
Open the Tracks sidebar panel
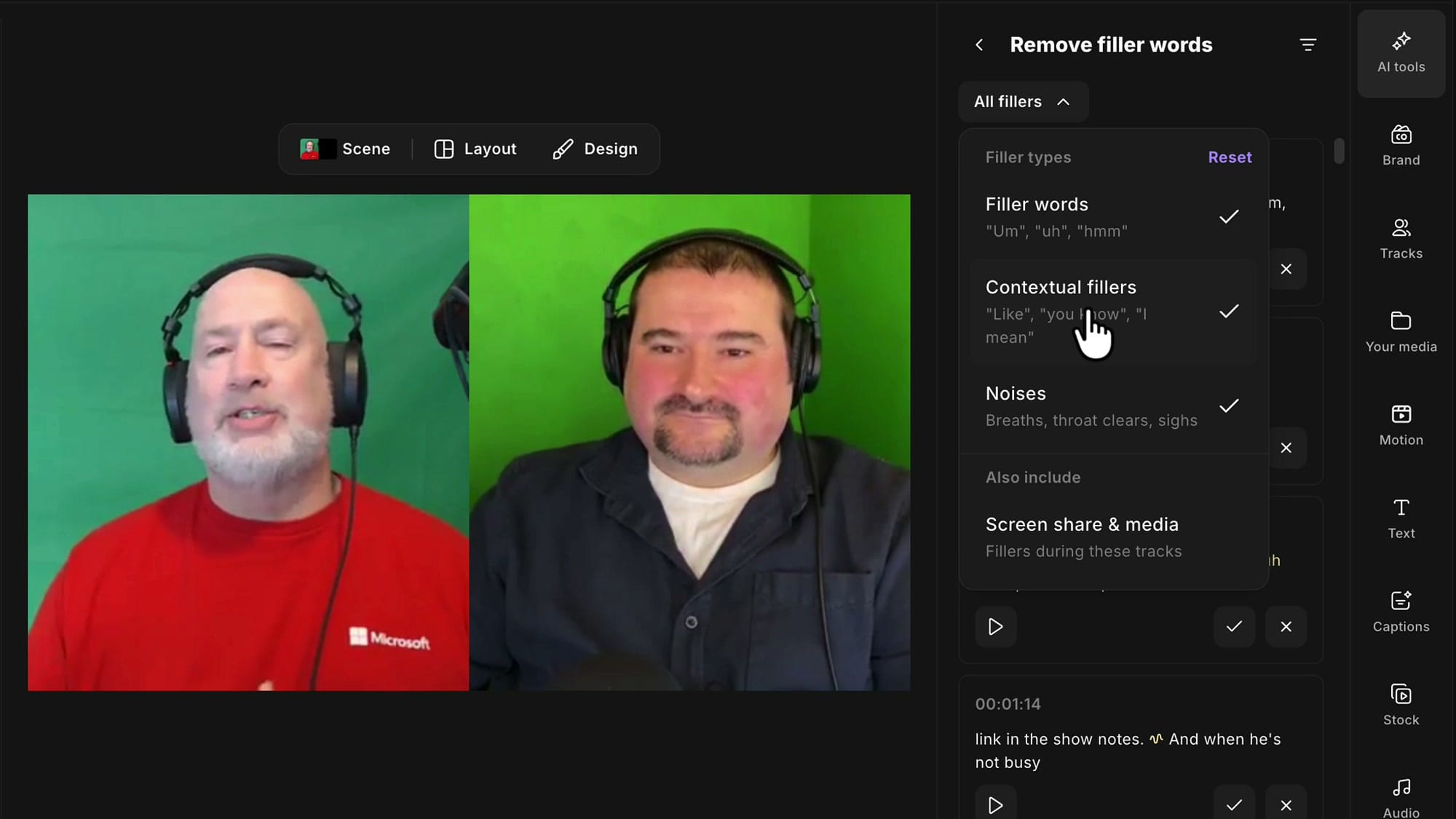[1401, 239]
